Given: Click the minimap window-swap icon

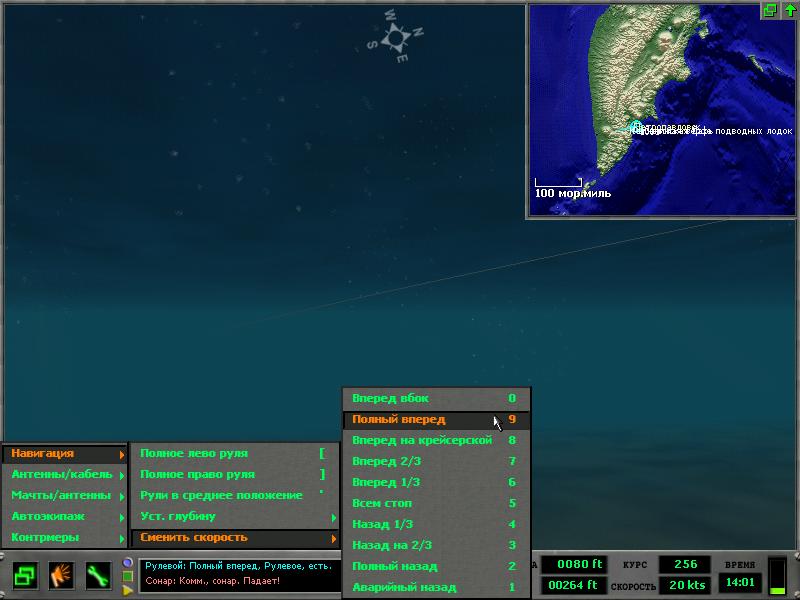Looking at the screenshot, I should click(x=770, y=10).
